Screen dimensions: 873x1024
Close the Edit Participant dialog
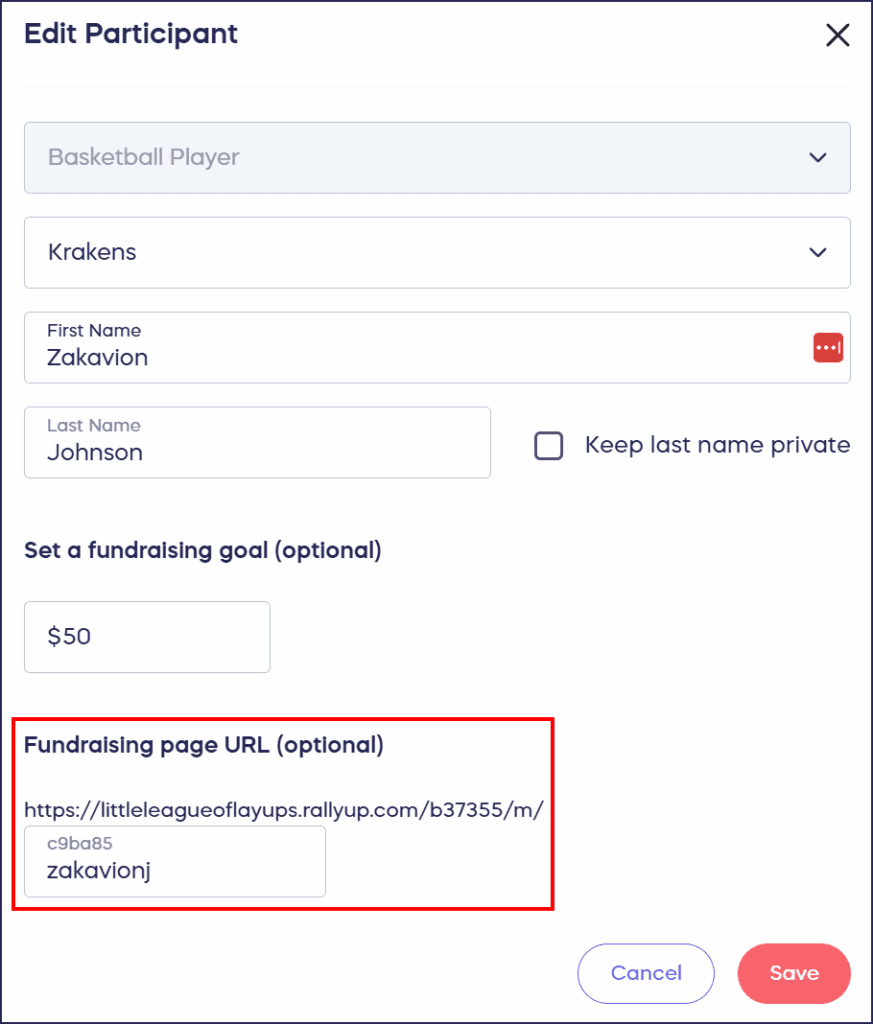click(837, 34)
